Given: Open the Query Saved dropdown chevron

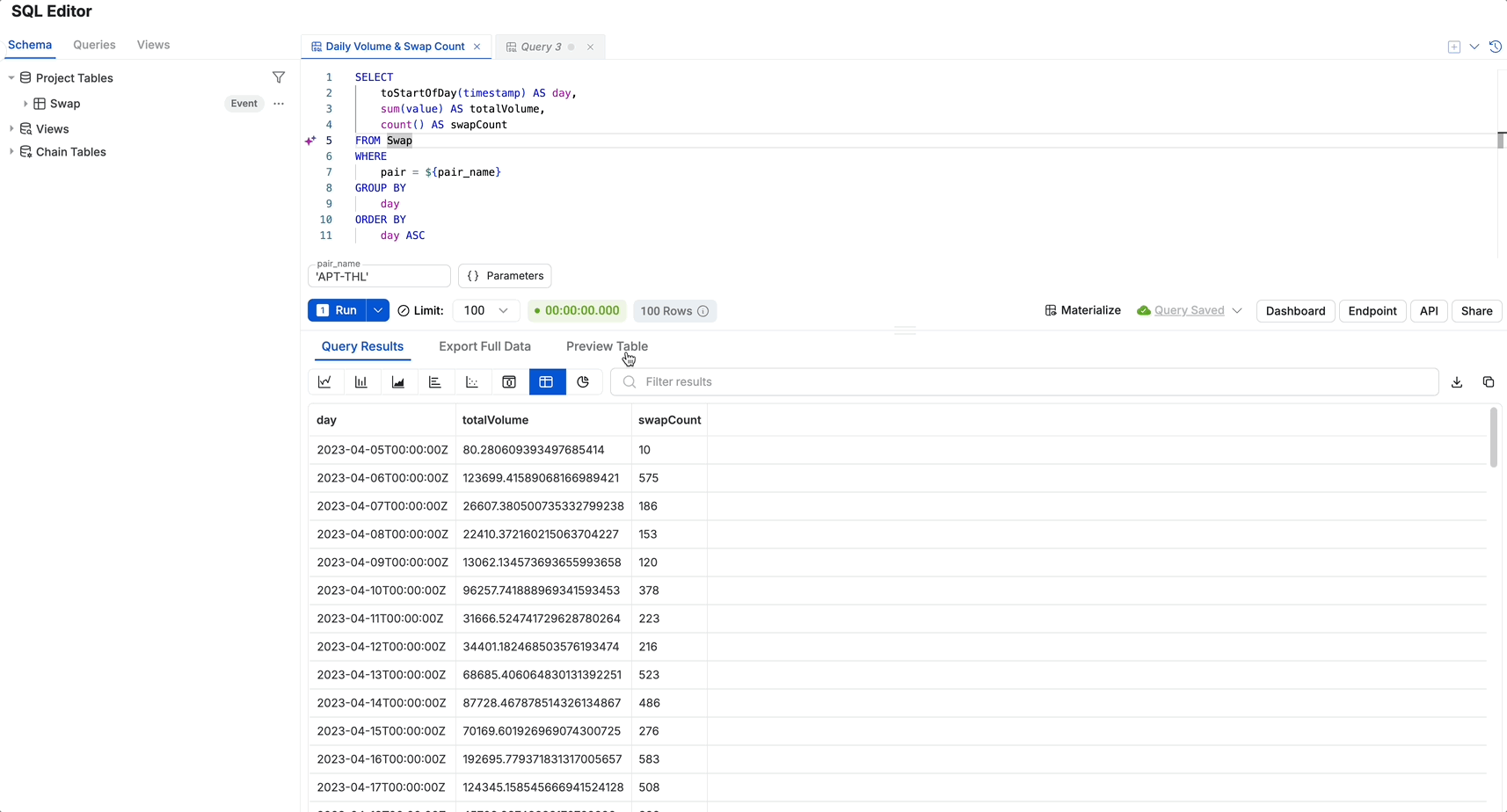Looking at the screenshot, I should [x=1237, y=310].
